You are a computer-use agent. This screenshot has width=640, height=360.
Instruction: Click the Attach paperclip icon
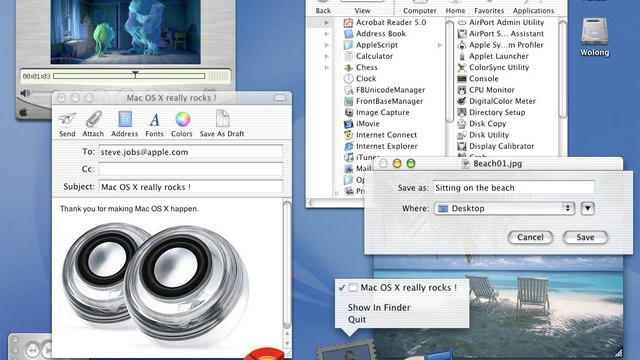(x=93, y=120)
